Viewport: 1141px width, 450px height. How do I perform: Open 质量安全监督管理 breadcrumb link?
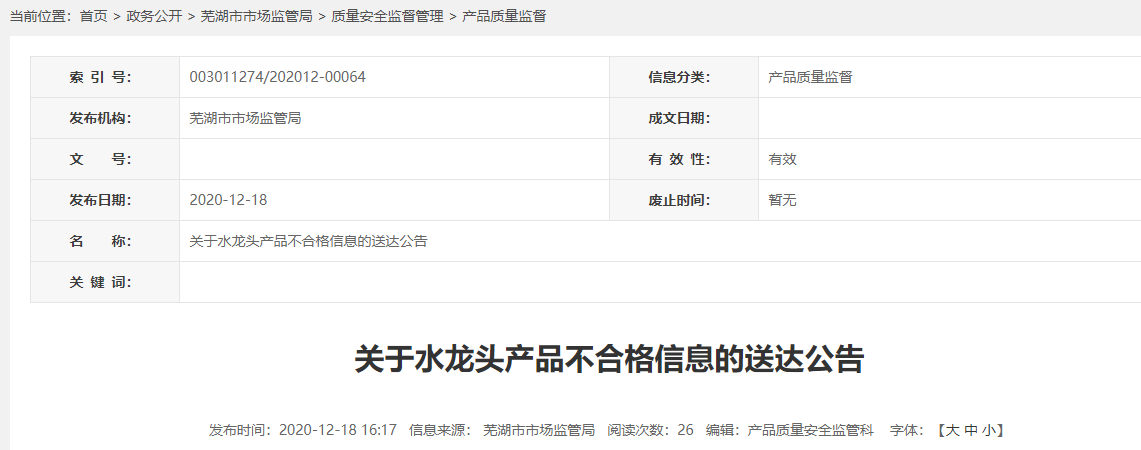click(x=387, y=16)
